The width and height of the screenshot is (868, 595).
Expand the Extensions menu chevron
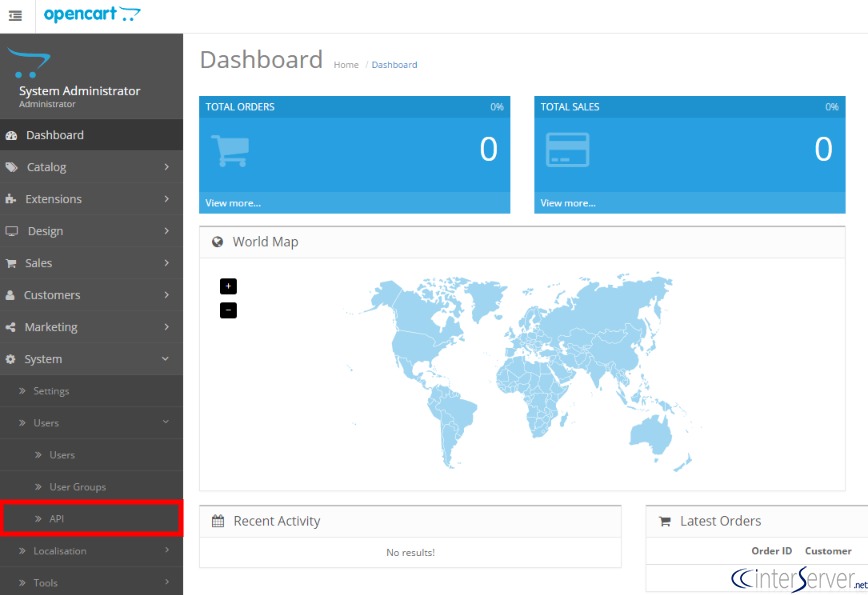(x=167, y=199)
